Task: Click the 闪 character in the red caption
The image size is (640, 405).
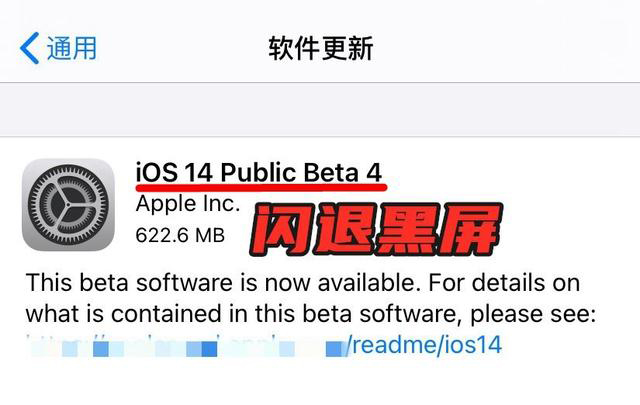Action: click(x=282, y=229)
